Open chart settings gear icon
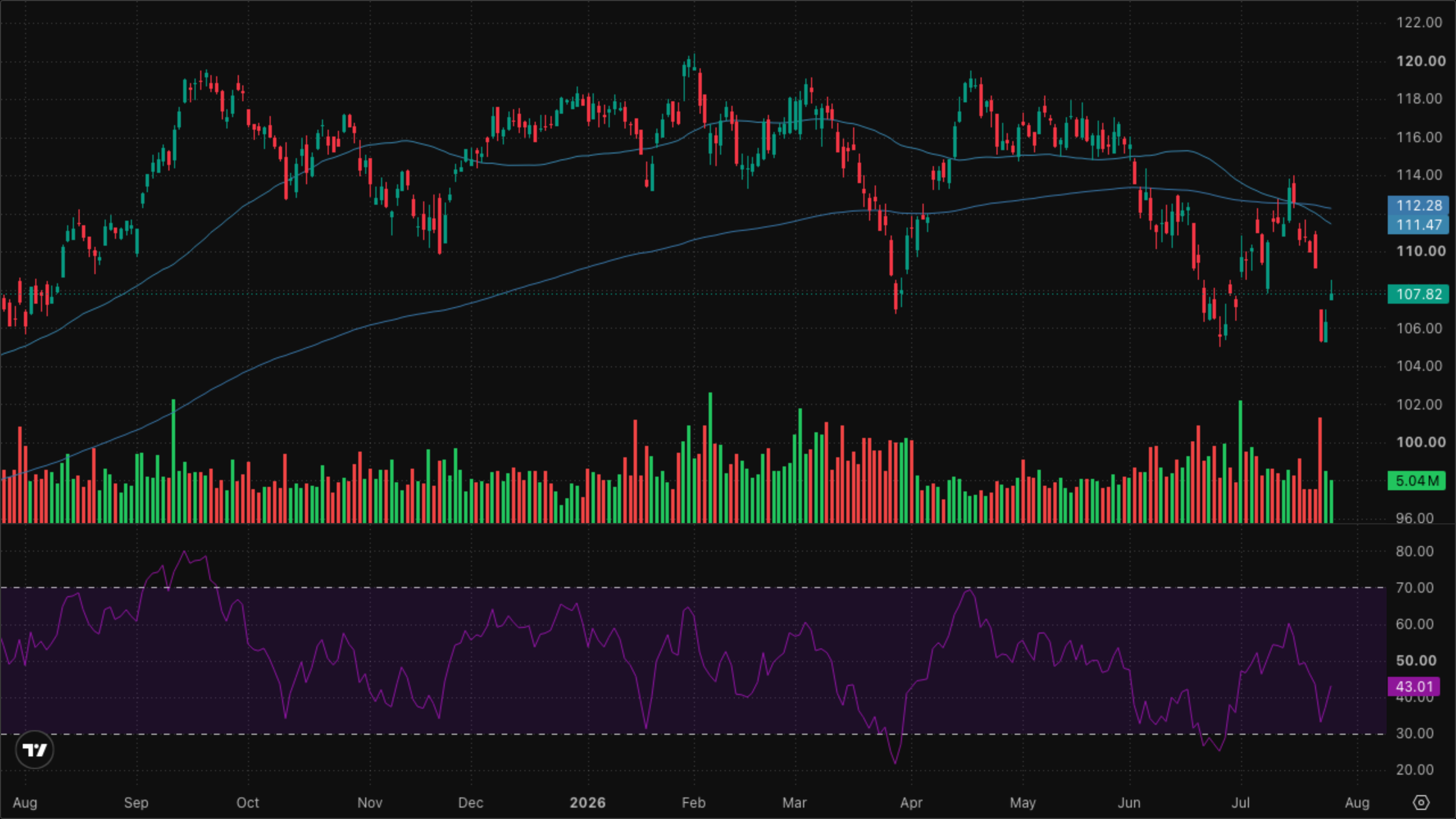This screenshot has width=1456, height=819. [1421, 803]
